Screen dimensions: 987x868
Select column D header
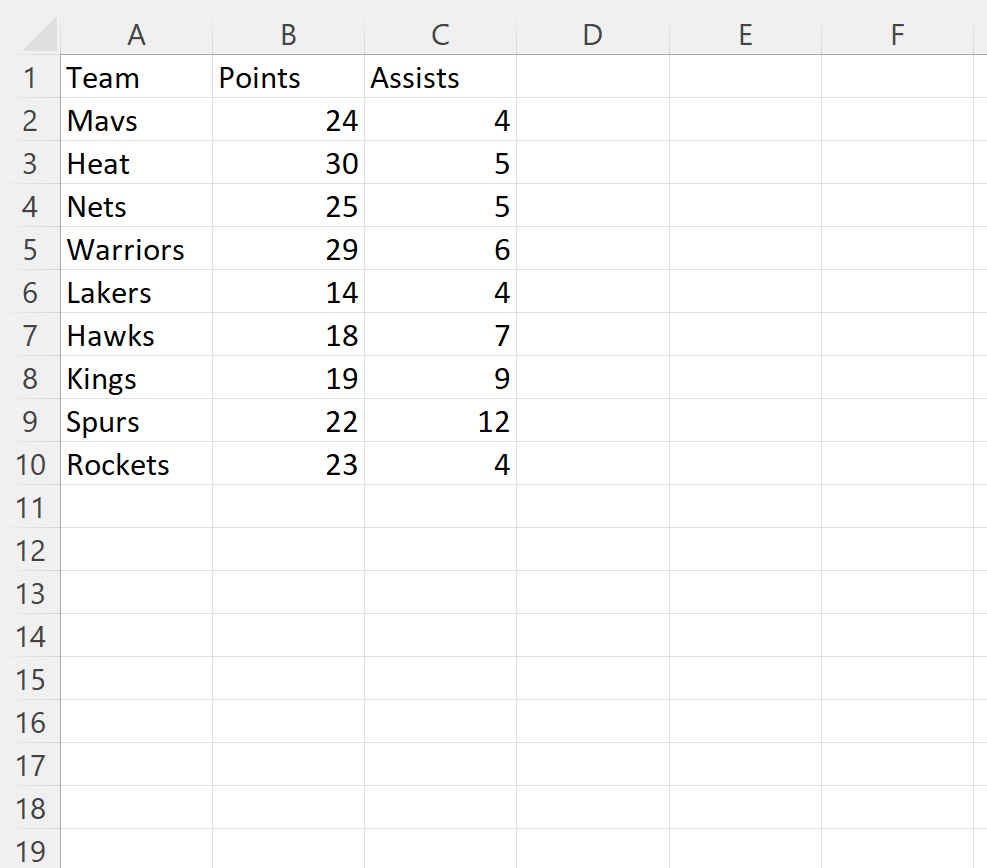coord(593,35)
